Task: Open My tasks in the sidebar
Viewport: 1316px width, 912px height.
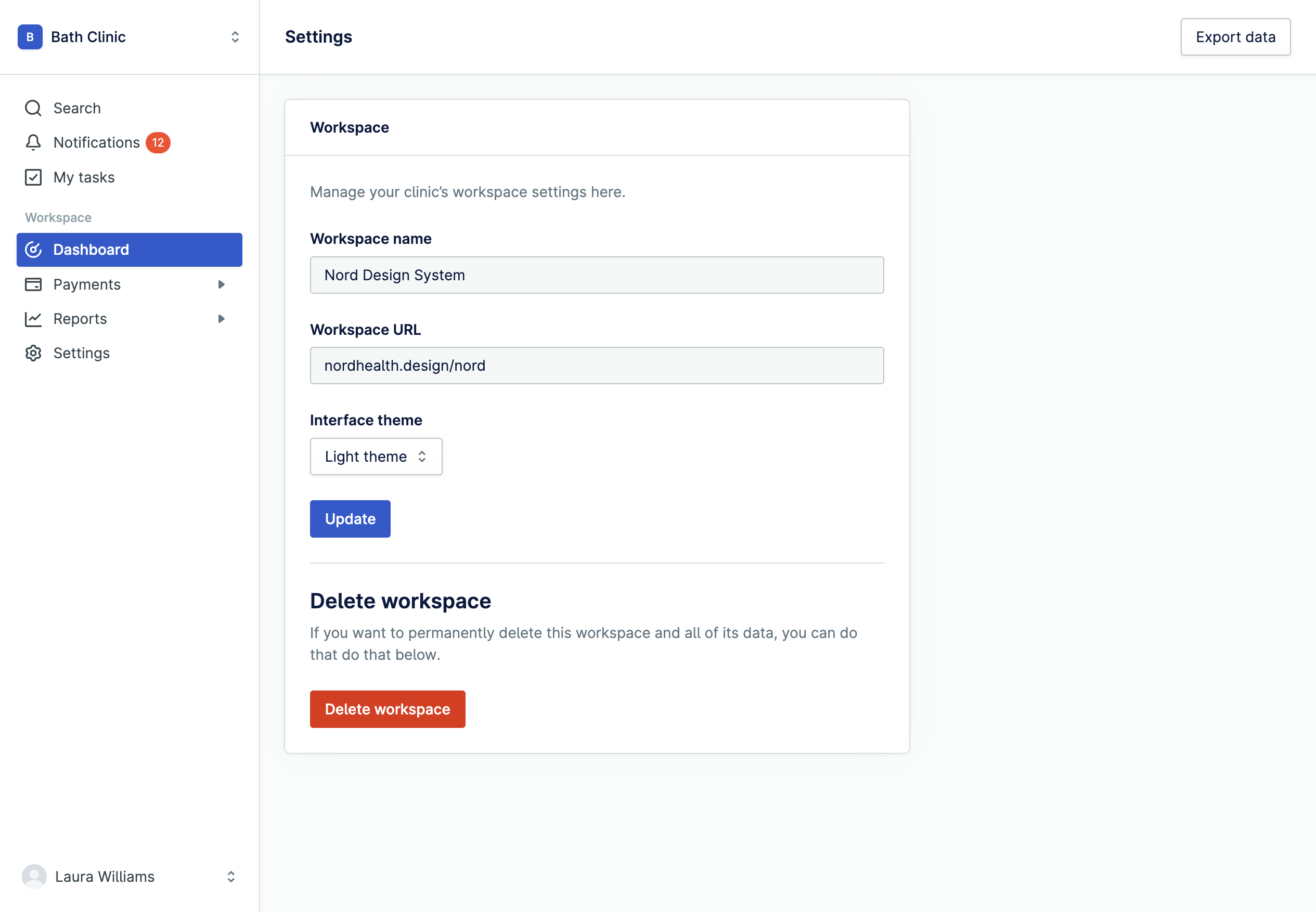Action: coord(129,177)
